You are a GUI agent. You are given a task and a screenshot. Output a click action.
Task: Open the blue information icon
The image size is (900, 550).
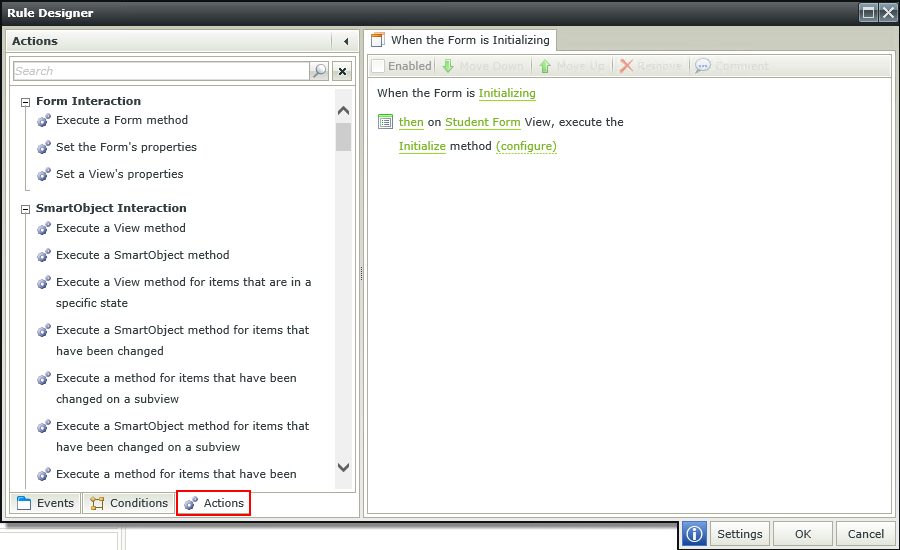pos(695,534)
